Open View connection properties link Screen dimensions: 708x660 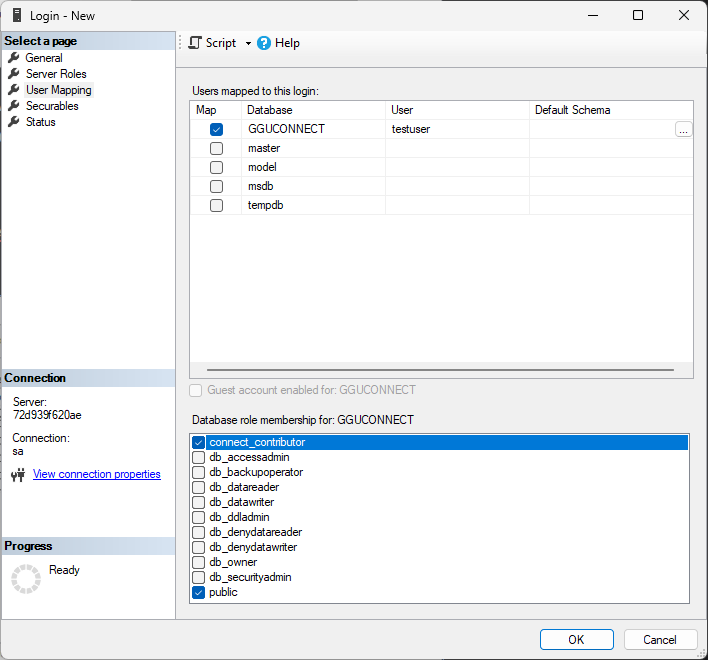point(96,474)
